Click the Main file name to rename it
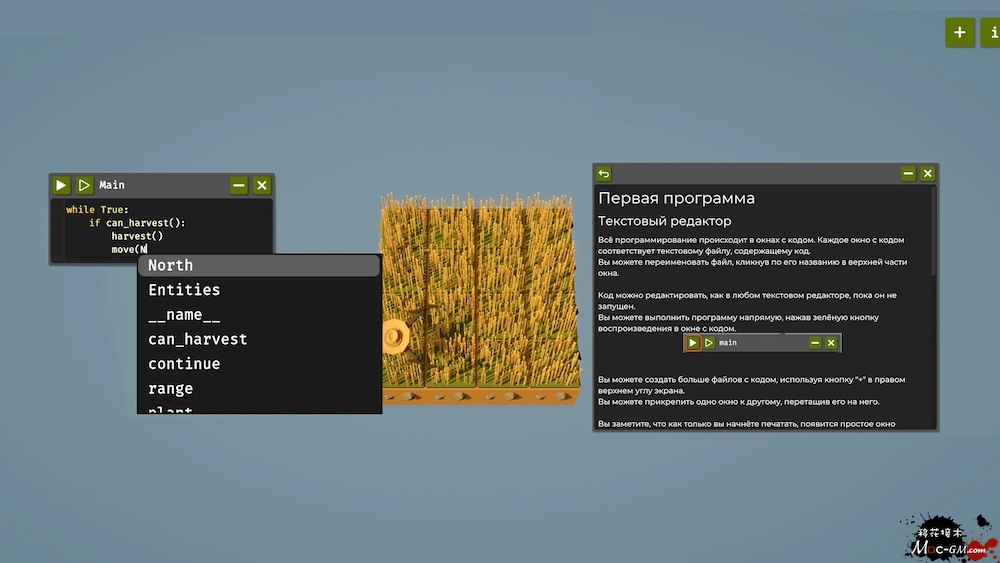The height and width of the screenshot is (563, 1000). coord(112,185)
